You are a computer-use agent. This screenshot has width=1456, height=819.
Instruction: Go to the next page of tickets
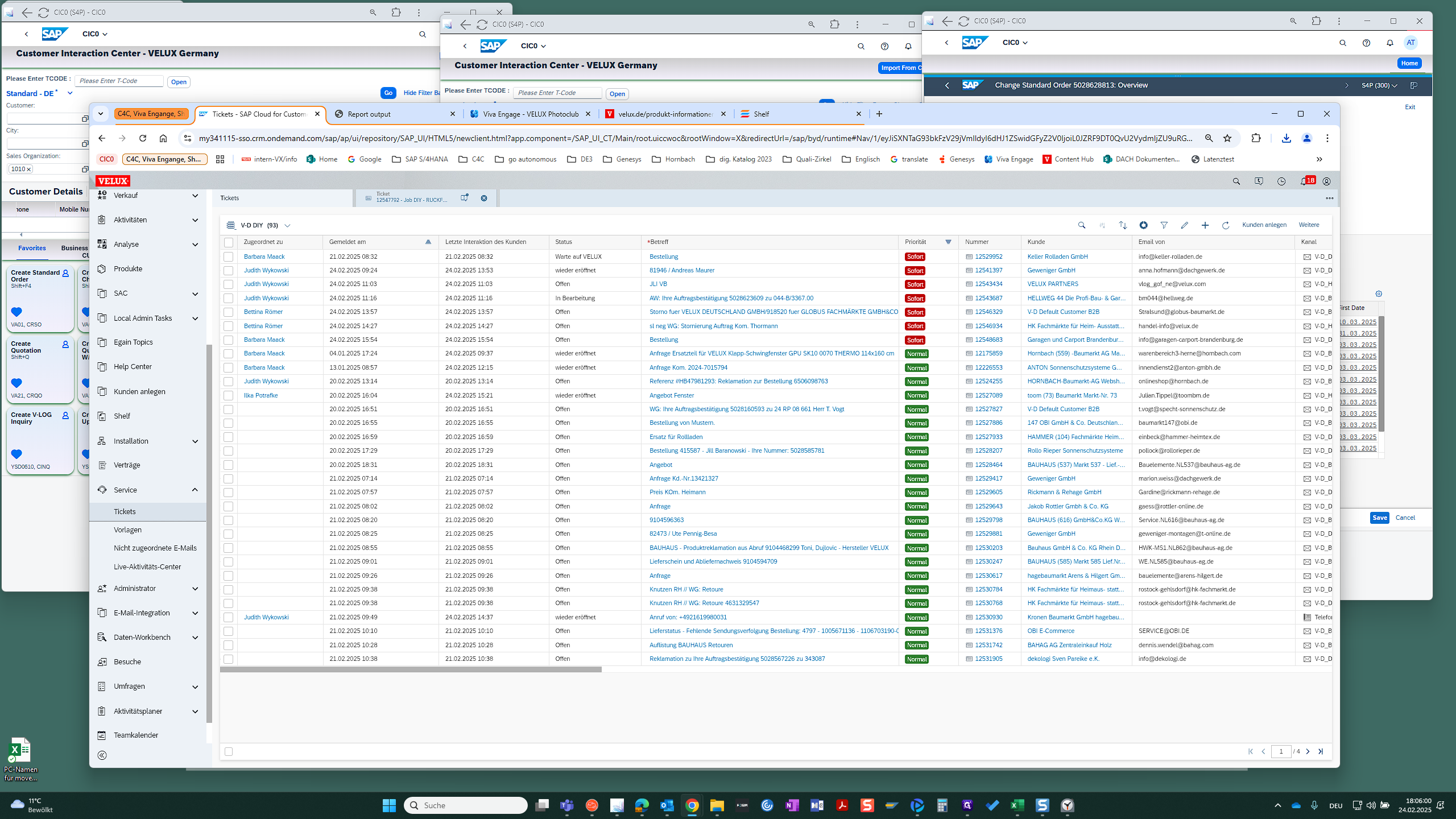1308,751
